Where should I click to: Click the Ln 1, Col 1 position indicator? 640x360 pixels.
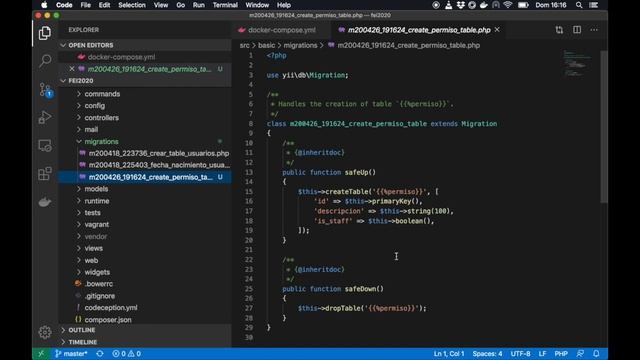[x=449, y=354]
